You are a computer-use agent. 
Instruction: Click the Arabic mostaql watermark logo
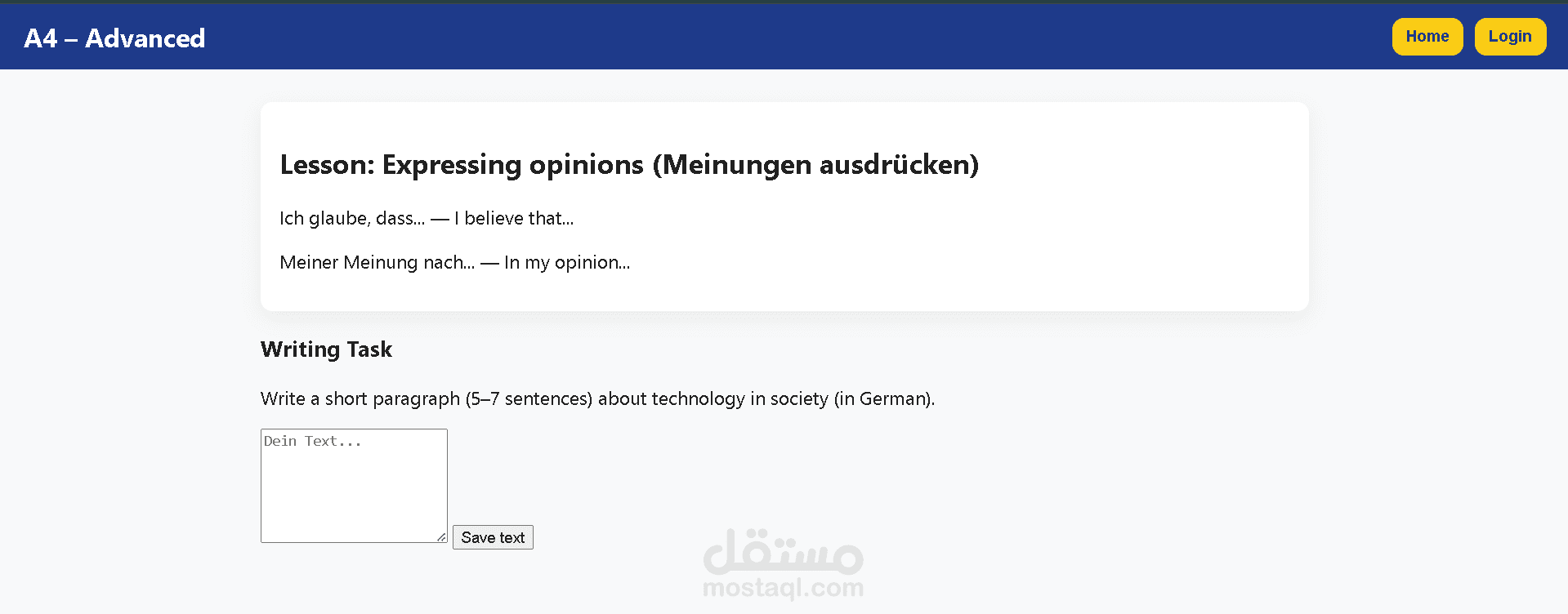click(x=783, y=551)
